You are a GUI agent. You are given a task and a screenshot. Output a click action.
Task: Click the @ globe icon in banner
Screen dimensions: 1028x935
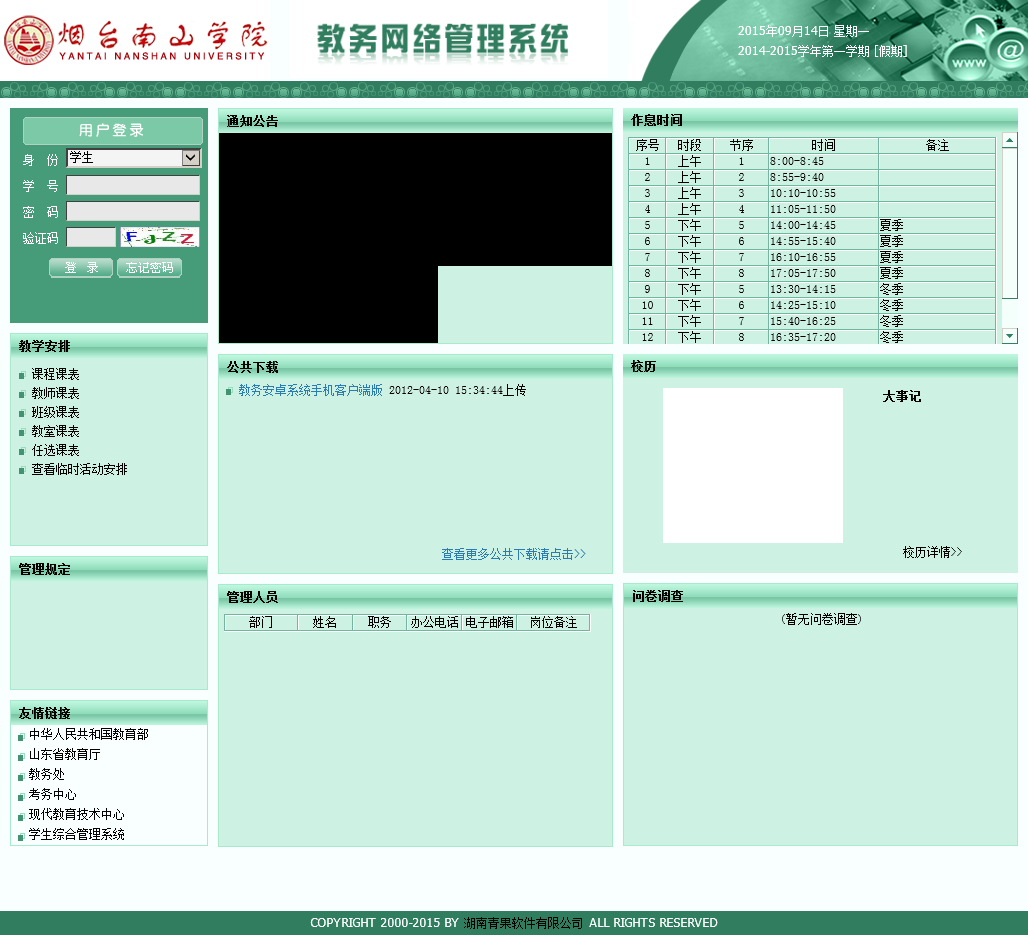click(1010, 50)
